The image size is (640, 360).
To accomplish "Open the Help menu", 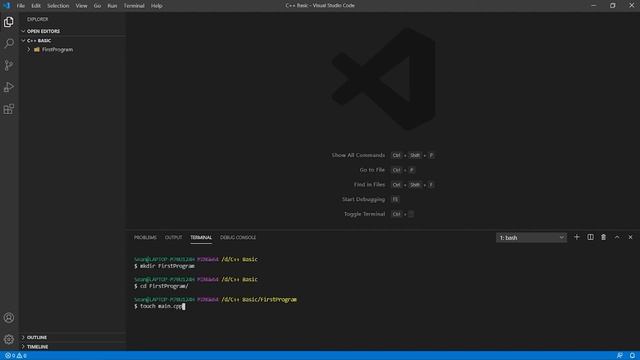I will click(x=157, y=6).
